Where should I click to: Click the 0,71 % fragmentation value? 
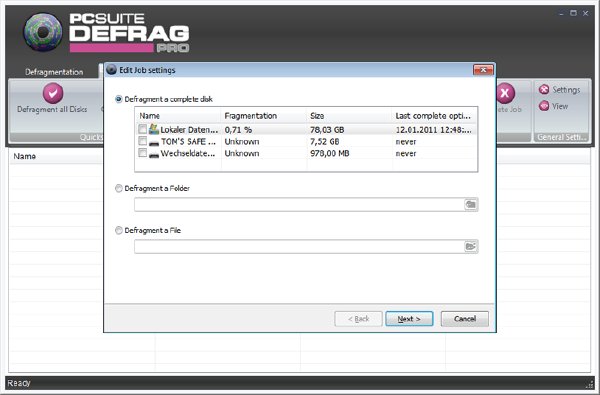click(238, 130)
